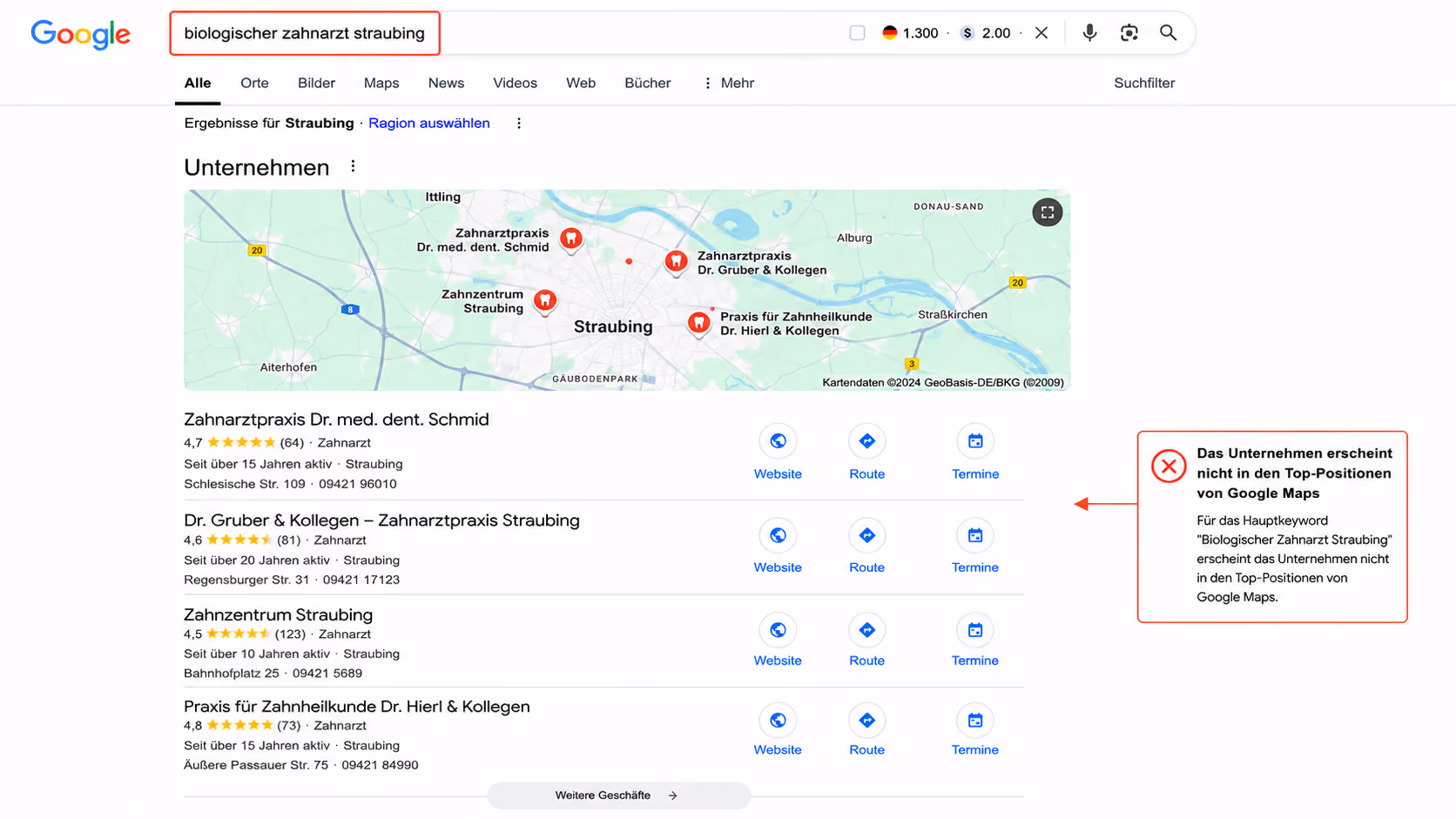Click the Google logo
The height and width of the screenshot is (819, 1456).
[x=80, y=34]
